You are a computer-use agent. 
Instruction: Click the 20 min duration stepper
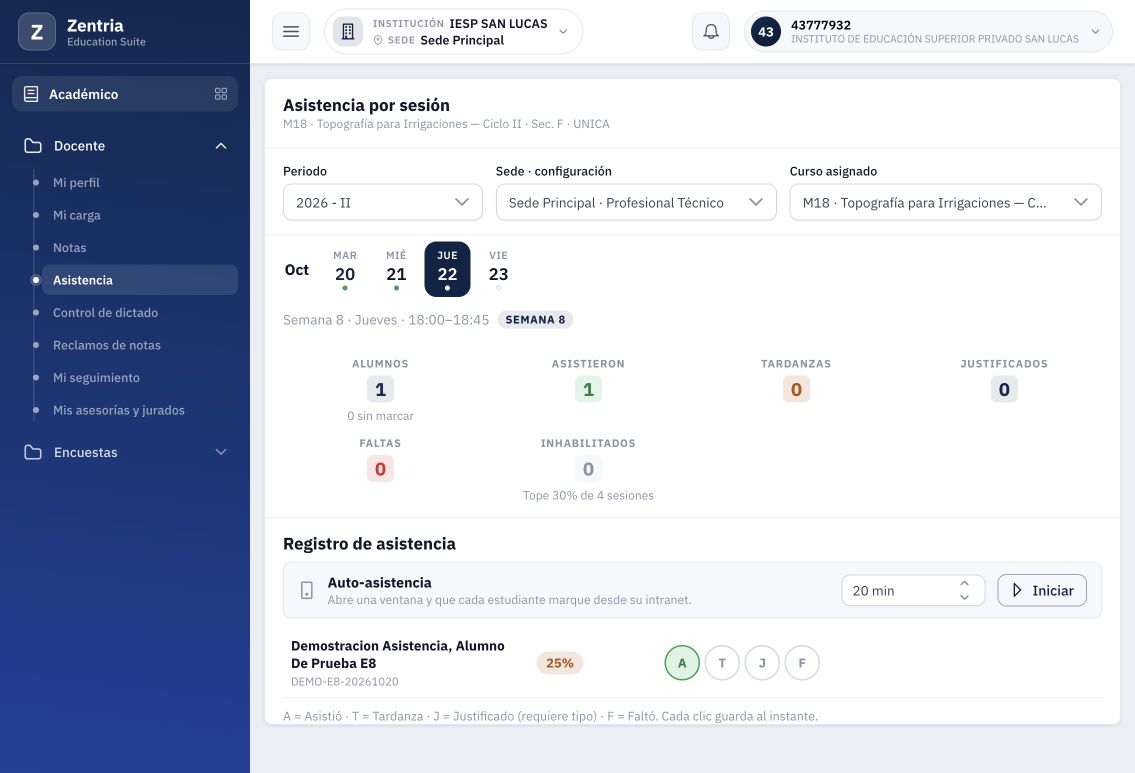913,591
